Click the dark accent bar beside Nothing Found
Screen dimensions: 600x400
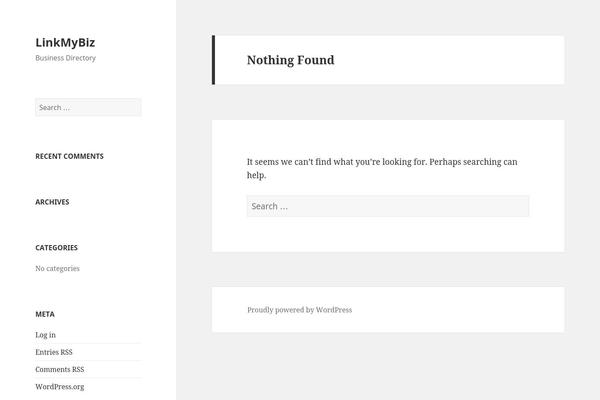click(x=213, y=60)
